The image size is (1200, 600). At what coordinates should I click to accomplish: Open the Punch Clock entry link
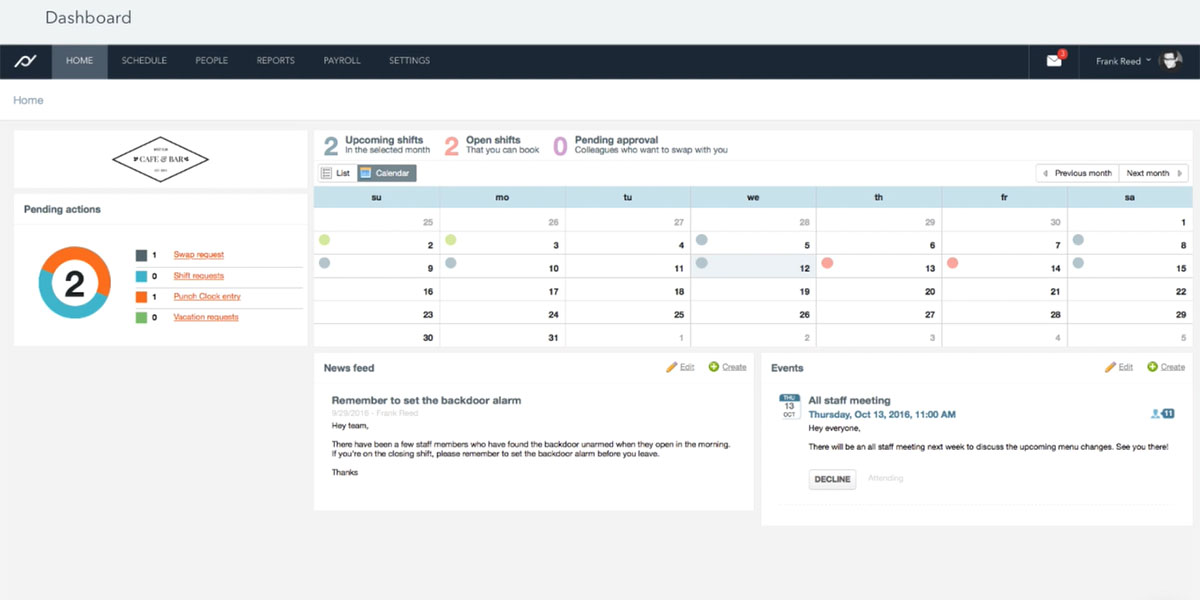coord(207,297)
